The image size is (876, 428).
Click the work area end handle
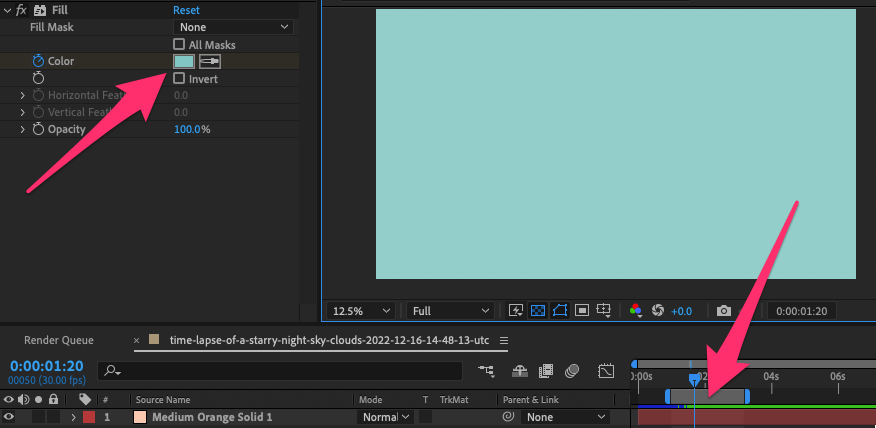[x=747, y=396]
